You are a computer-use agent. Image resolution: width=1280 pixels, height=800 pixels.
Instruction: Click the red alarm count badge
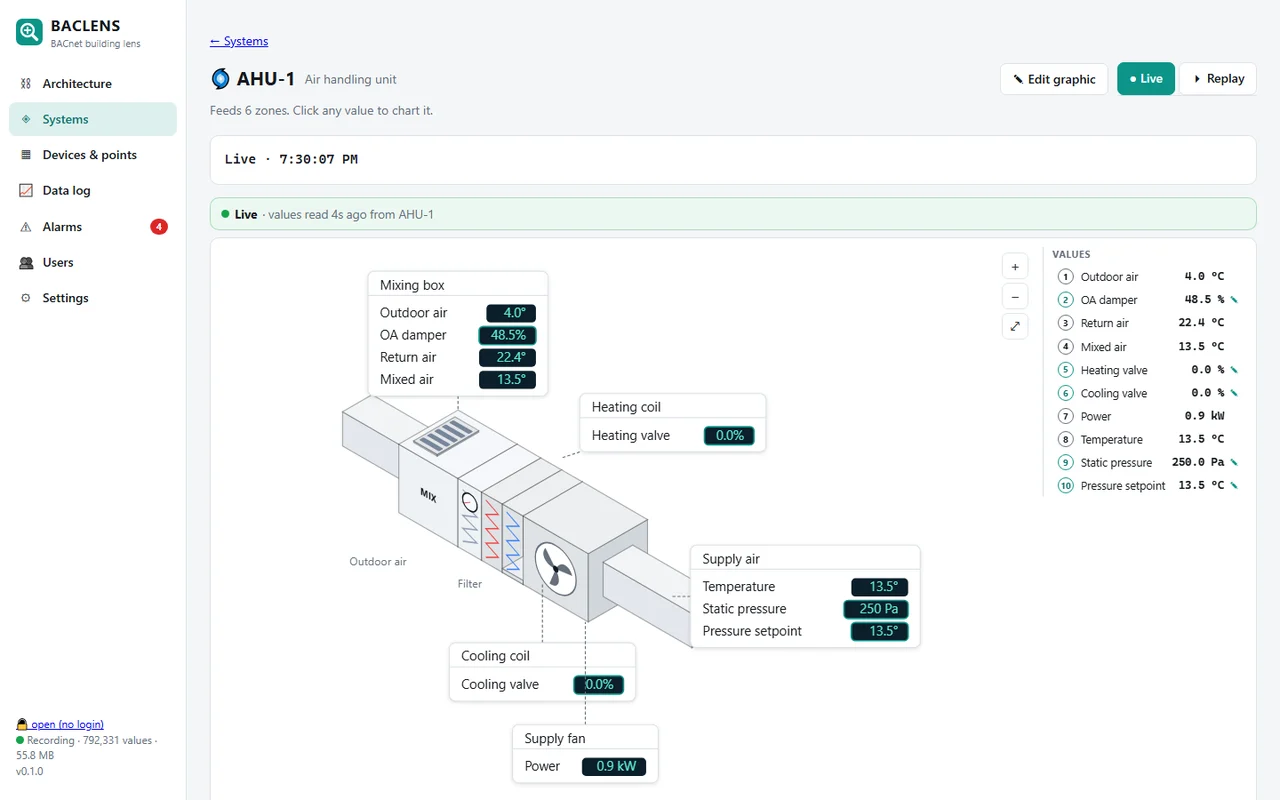(x=159, y=227)
